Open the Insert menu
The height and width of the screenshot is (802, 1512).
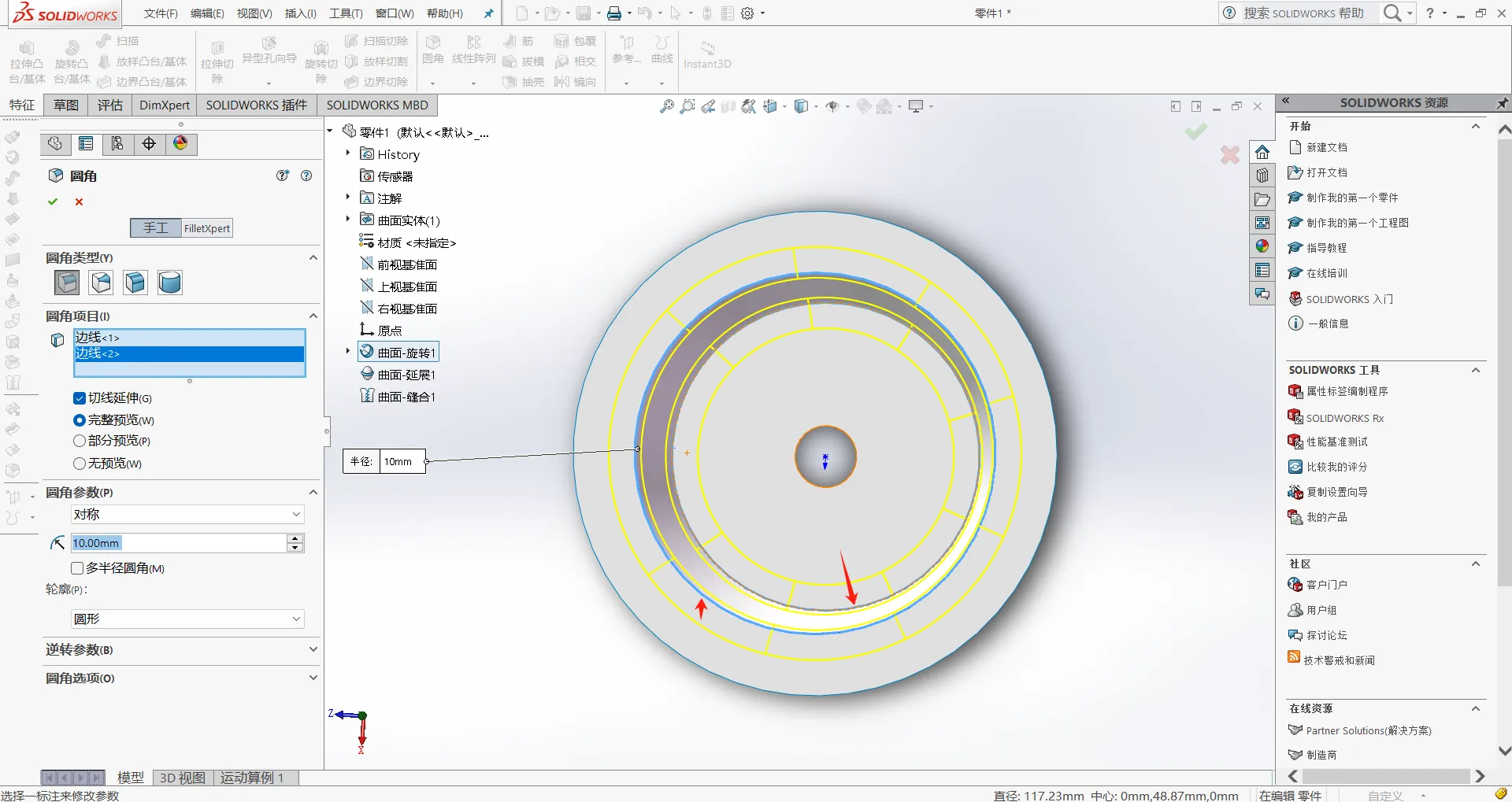(x=300, y=13)
